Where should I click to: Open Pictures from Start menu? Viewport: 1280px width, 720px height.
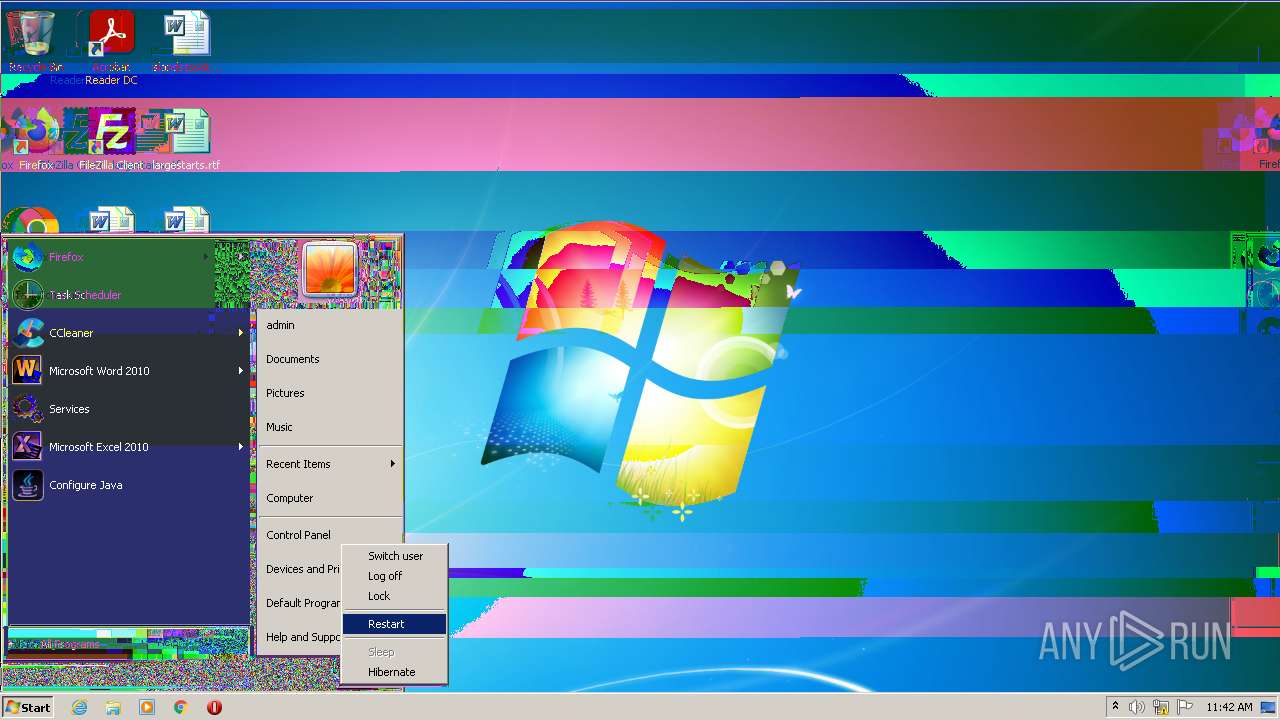click(329, 393)
